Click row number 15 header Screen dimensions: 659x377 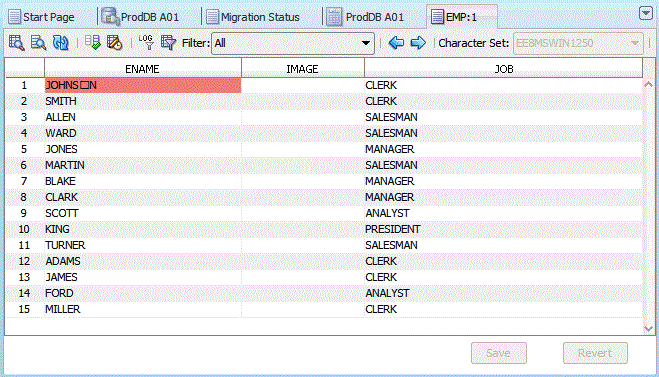[24, 309]
